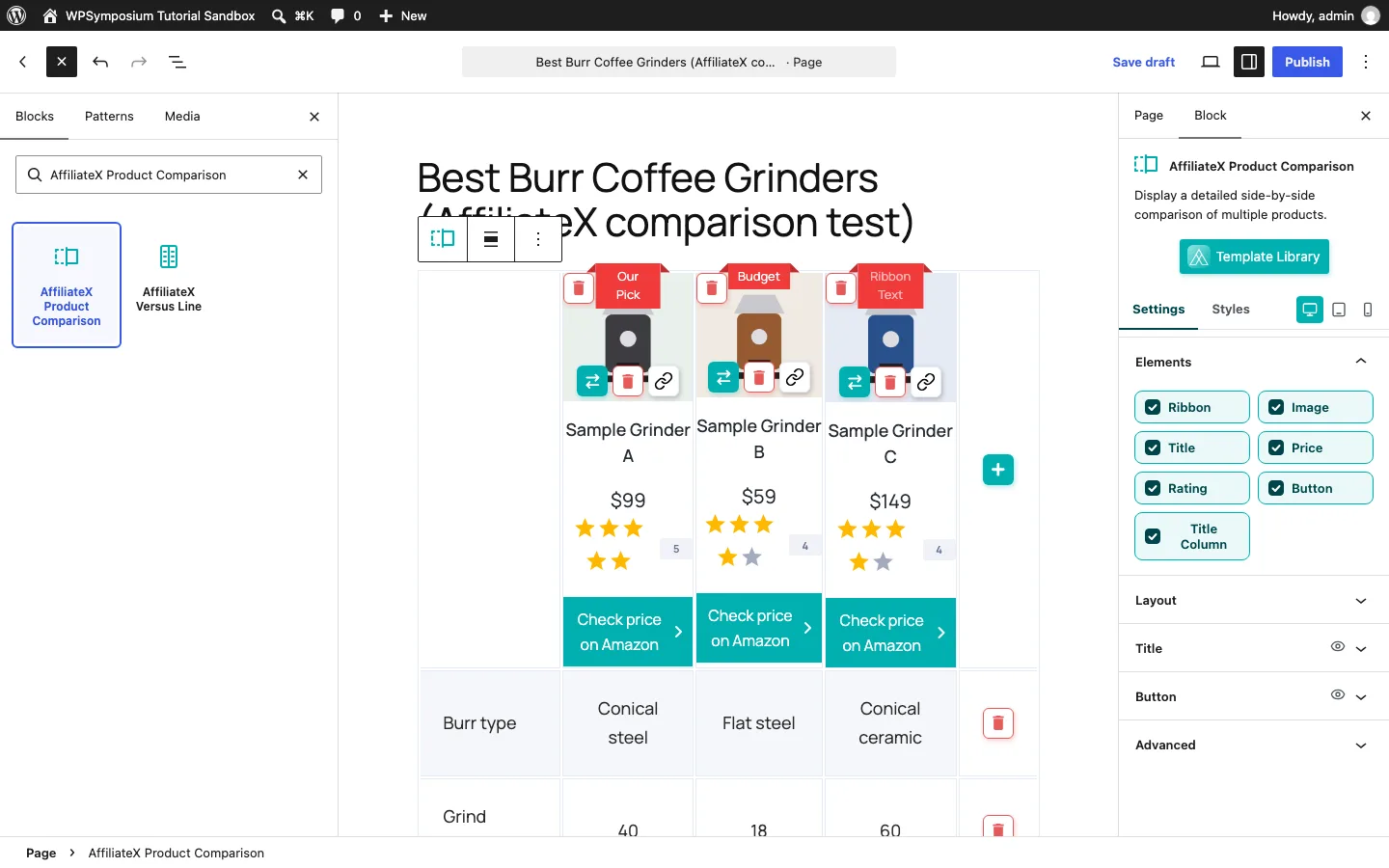This screenshot has width=1389, height=868.
Task: Expand the Button settings panel
Action: pos(1361,696)
